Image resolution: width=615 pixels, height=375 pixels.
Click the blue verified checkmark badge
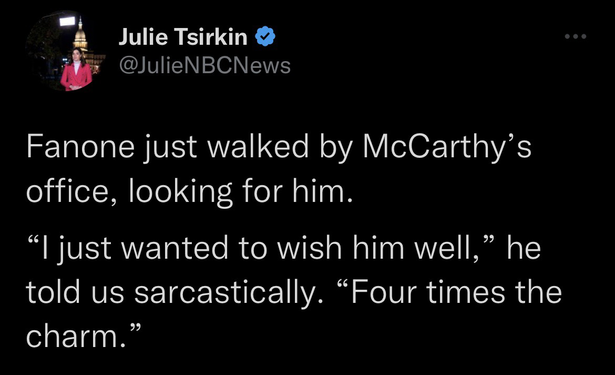tap(265, 36)
